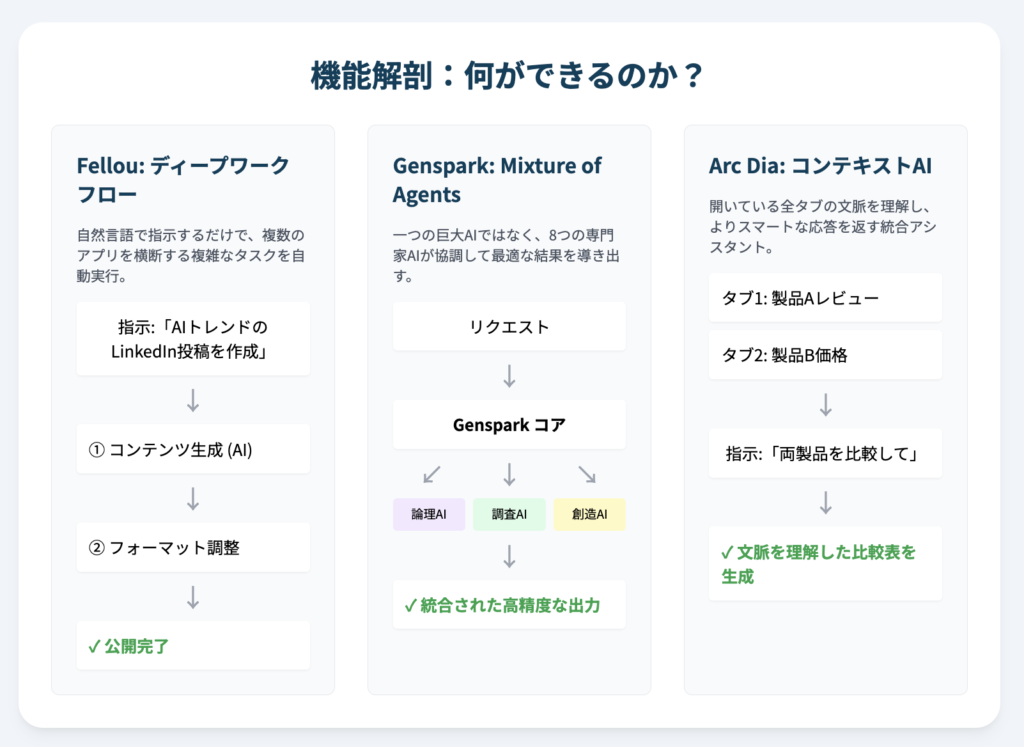Click the arrow above 公開完了
The height and width of the screenshot is (747, 1024).
pyautogui.click(x=193, y=597)
